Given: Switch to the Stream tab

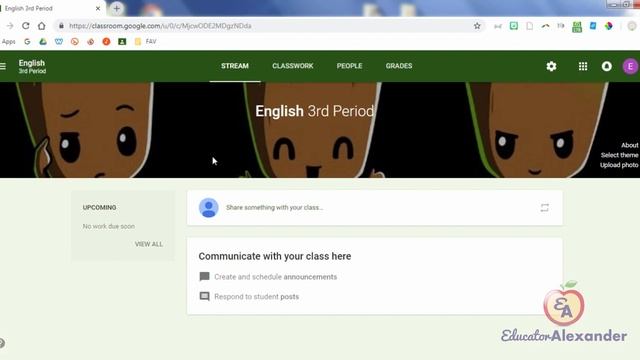Looking at the screenshot, I should point(235,66).
